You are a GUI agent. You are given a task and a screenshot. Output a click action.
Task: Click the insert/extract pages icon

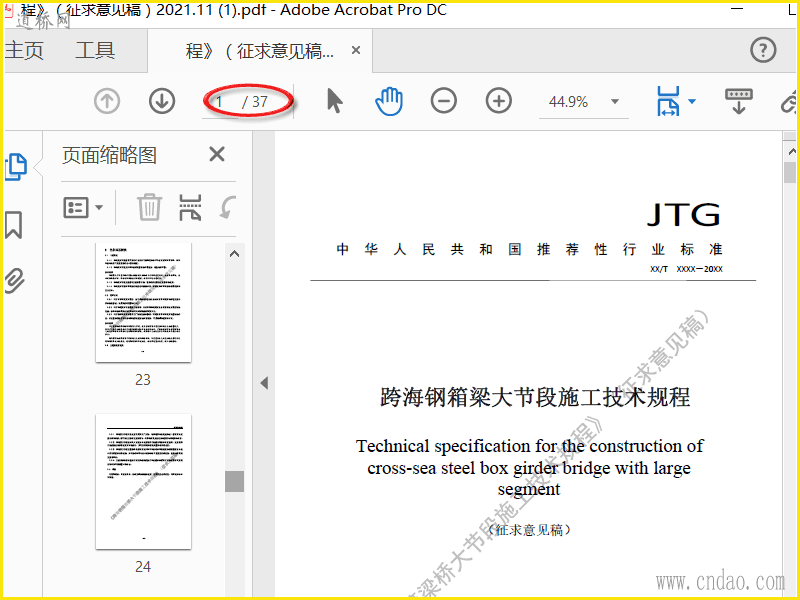(x=190, y=207)
